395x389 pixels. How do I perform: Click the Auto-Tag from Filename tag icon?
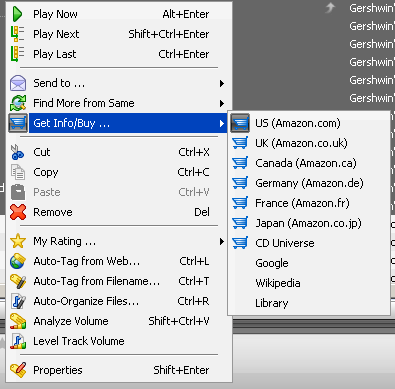click(x=18, y=281)
